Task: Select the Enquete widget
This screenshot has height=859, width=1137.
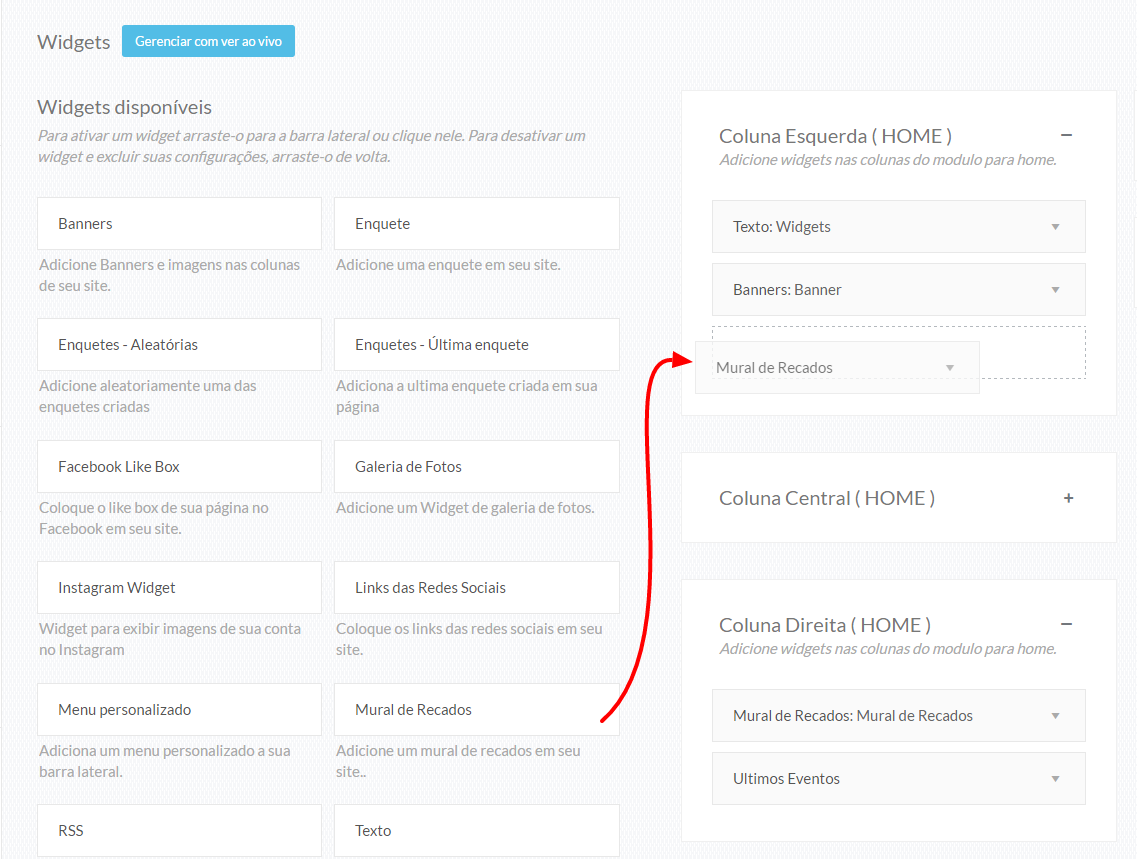Action: (476, 223)
